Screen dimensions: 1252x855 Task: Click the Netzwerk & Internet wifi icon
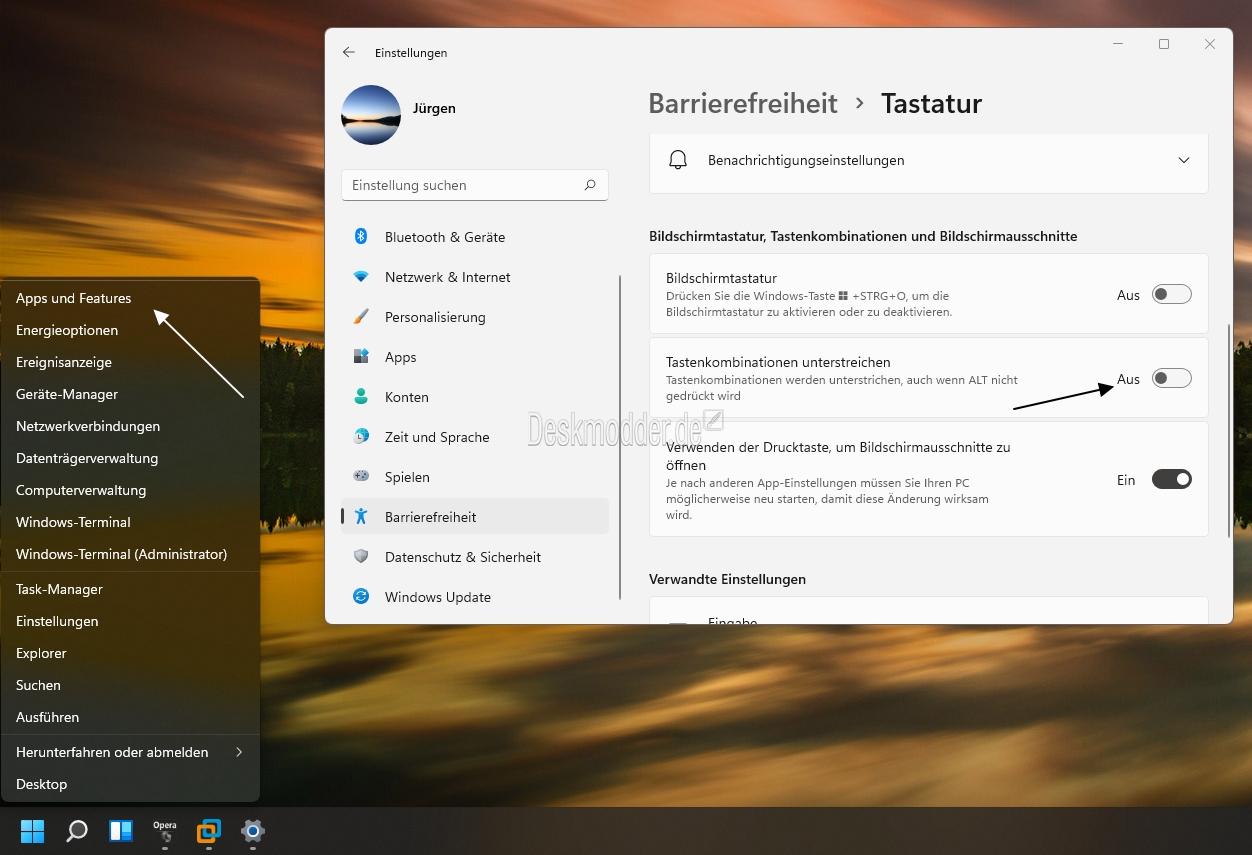tap(361, 277)
